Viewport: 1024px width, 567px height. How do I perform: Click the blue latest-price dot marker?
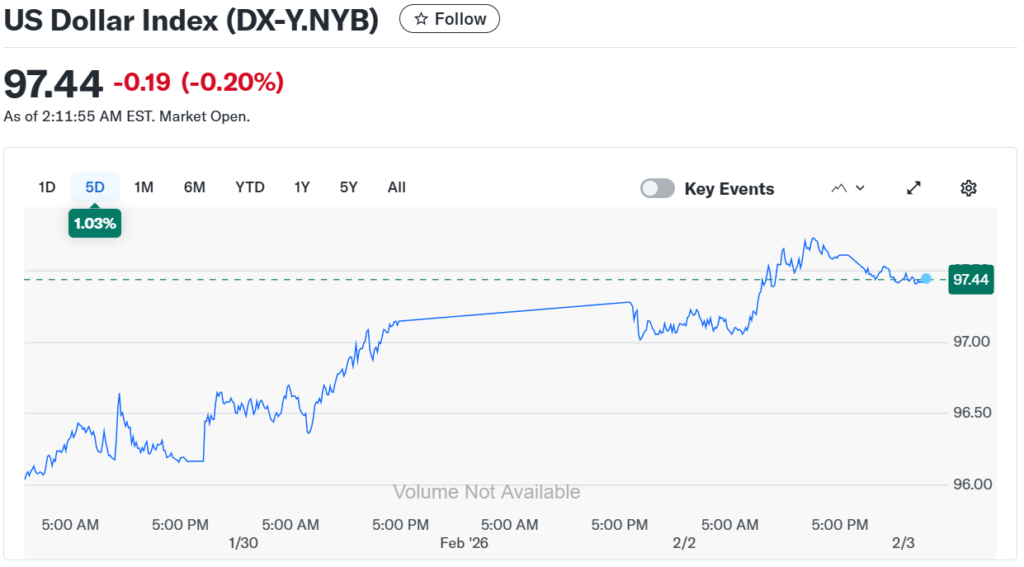927,279
